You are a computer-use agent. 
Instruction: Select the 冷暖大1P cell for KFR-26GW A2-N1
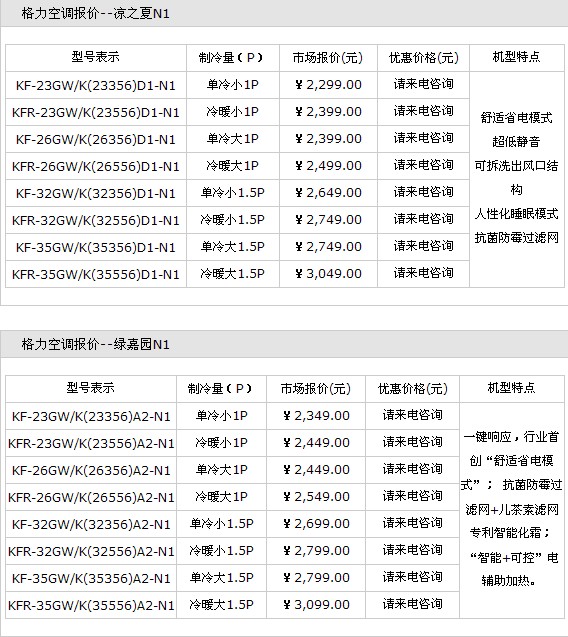coord(221,497)
